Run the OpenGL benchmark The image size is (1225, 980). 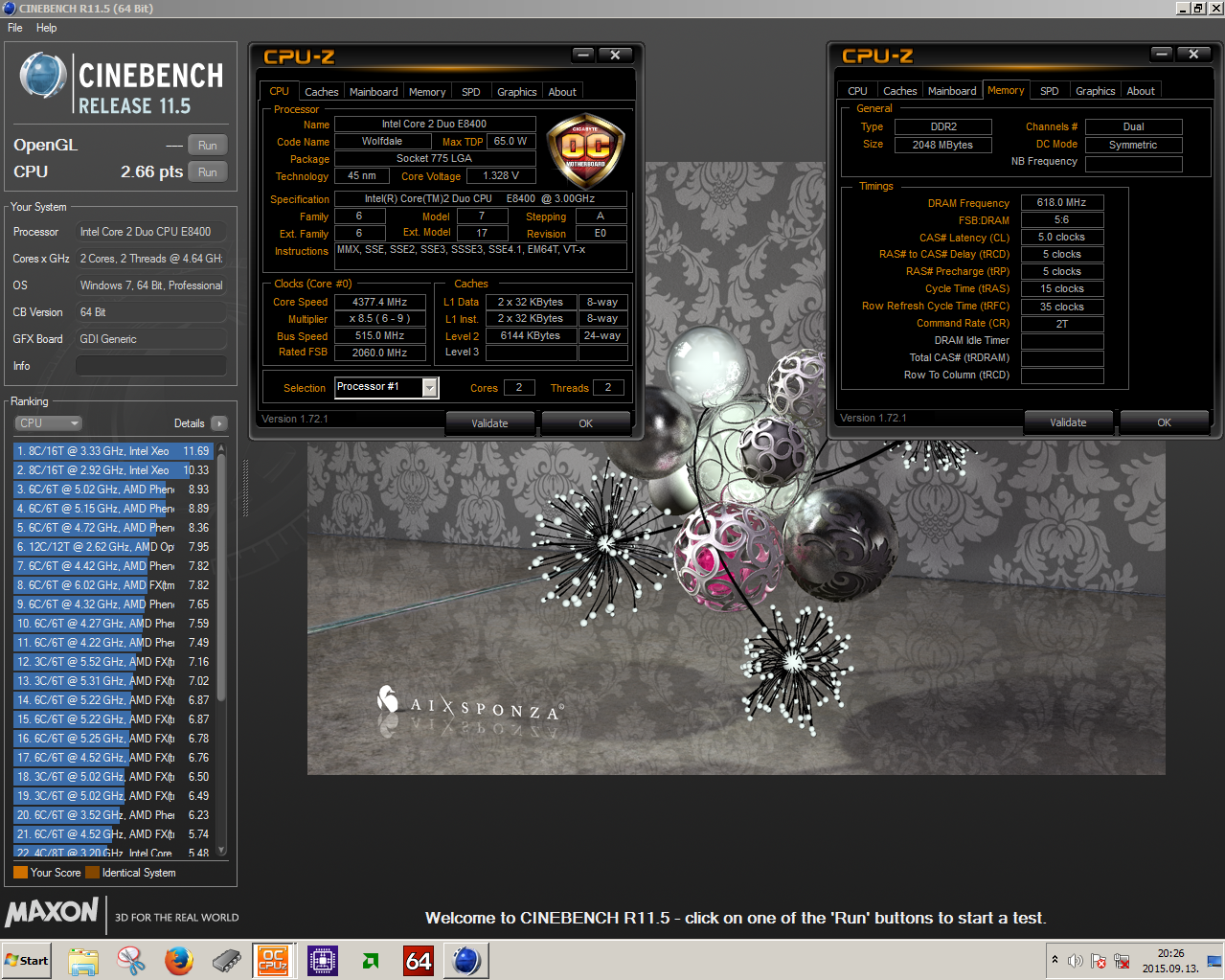coord(208,146)
